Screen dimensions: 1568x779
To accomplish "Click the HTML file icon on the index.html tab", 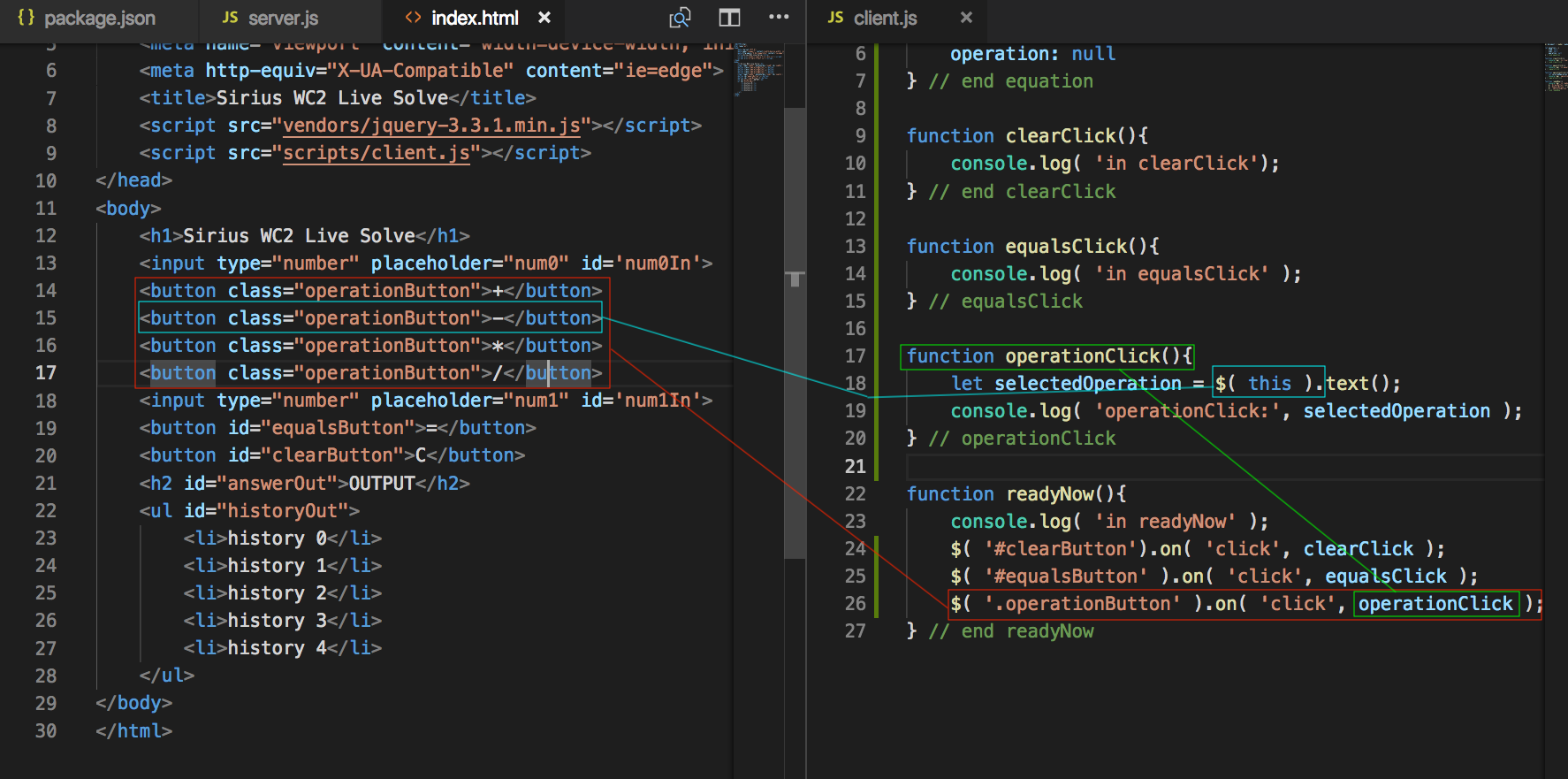I will [413, 18].
